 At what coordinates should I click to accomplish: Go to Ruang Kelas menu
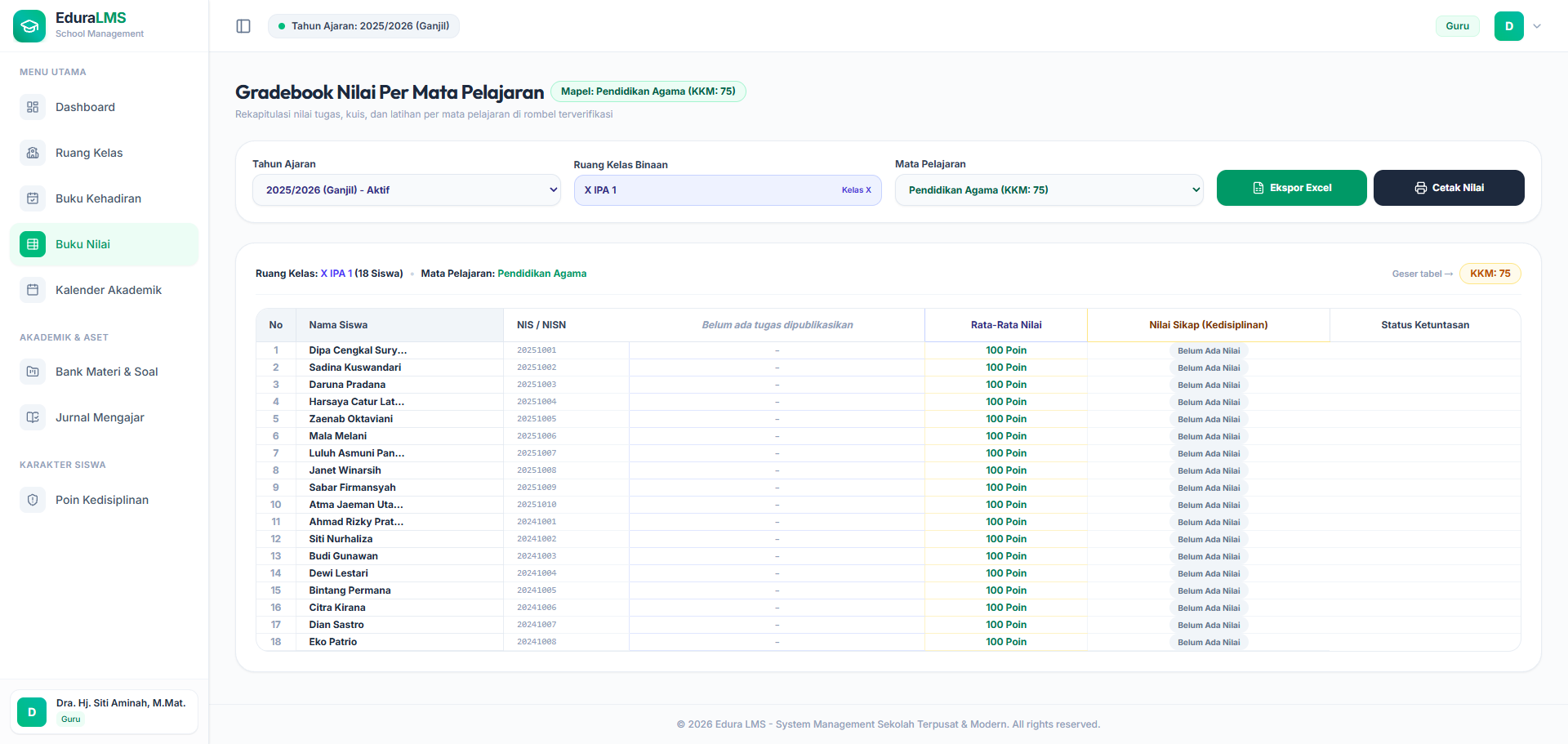click(104, 153)
